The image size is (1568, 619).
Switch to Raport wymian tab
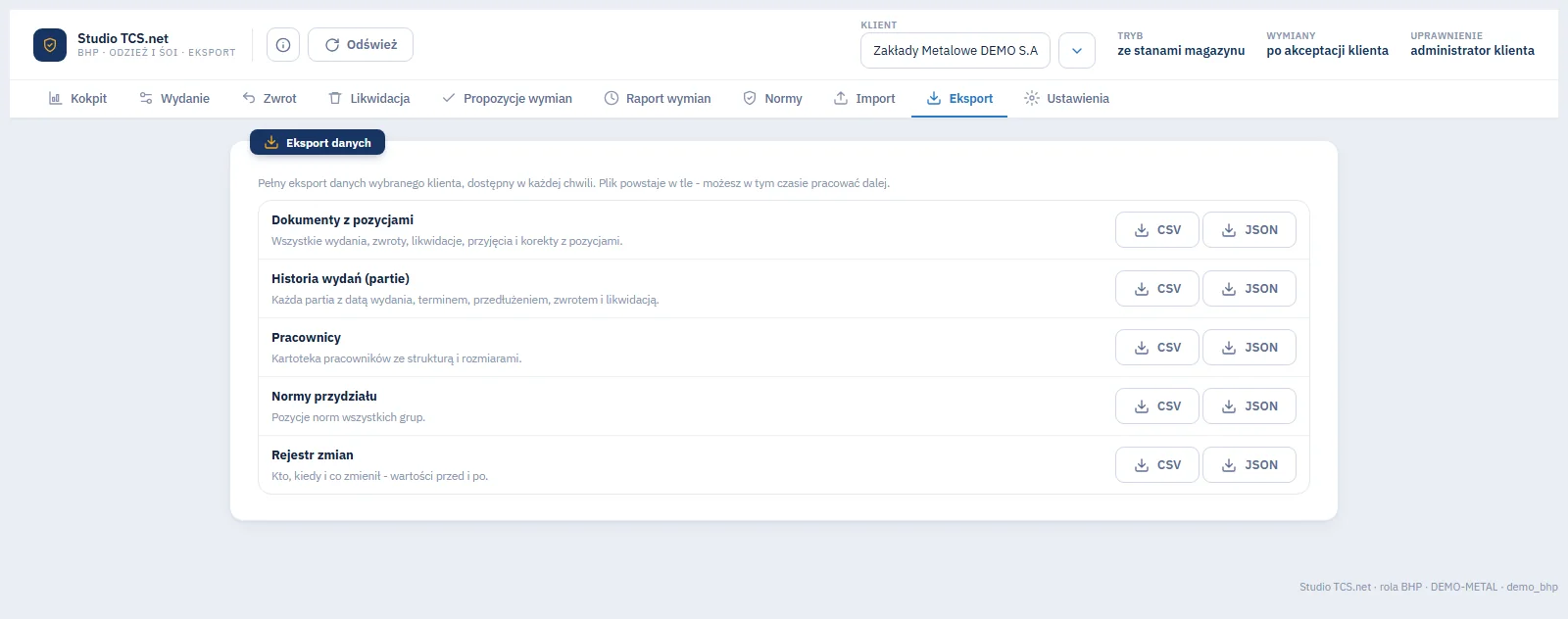[x=658, y=99]
